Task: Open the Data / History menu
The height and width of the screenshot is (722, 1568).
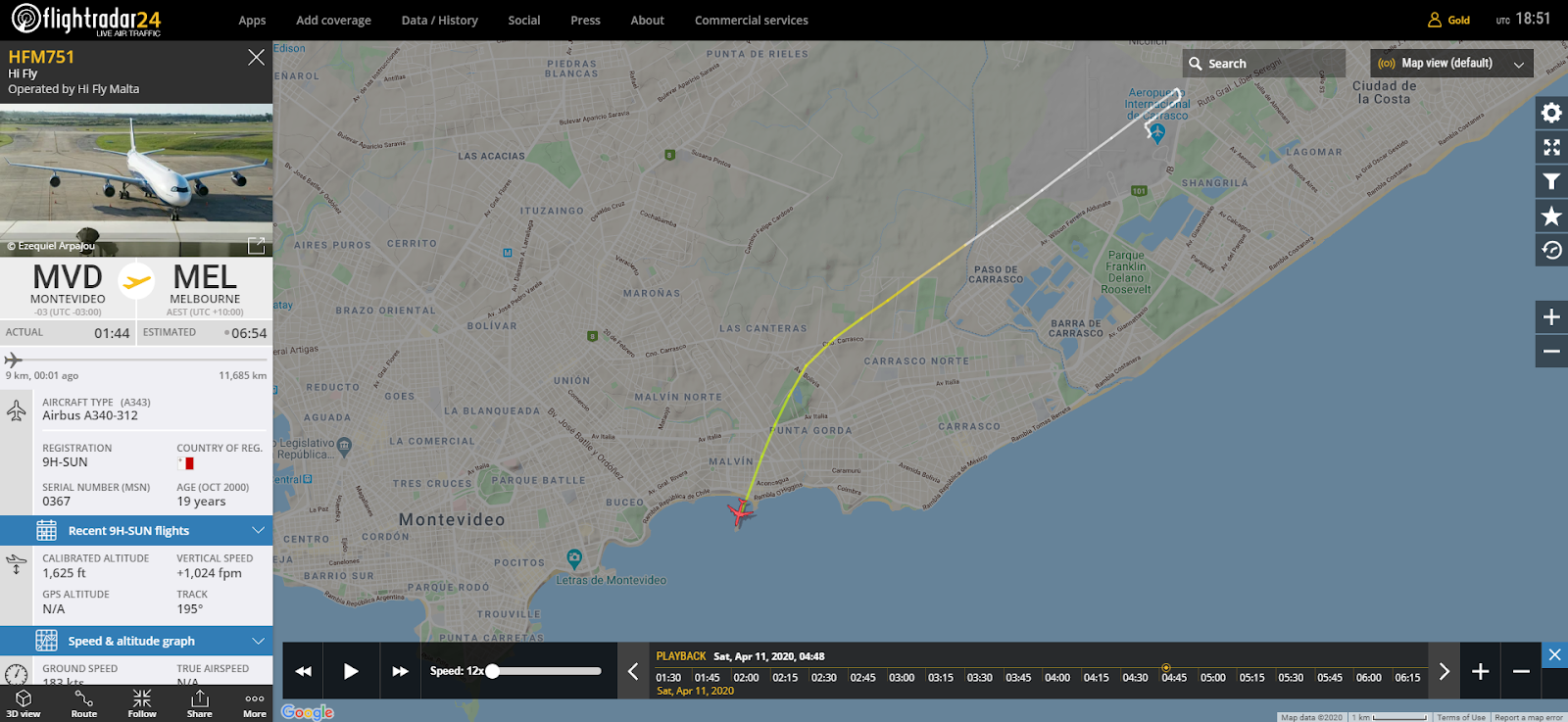Action: point(439,21)
